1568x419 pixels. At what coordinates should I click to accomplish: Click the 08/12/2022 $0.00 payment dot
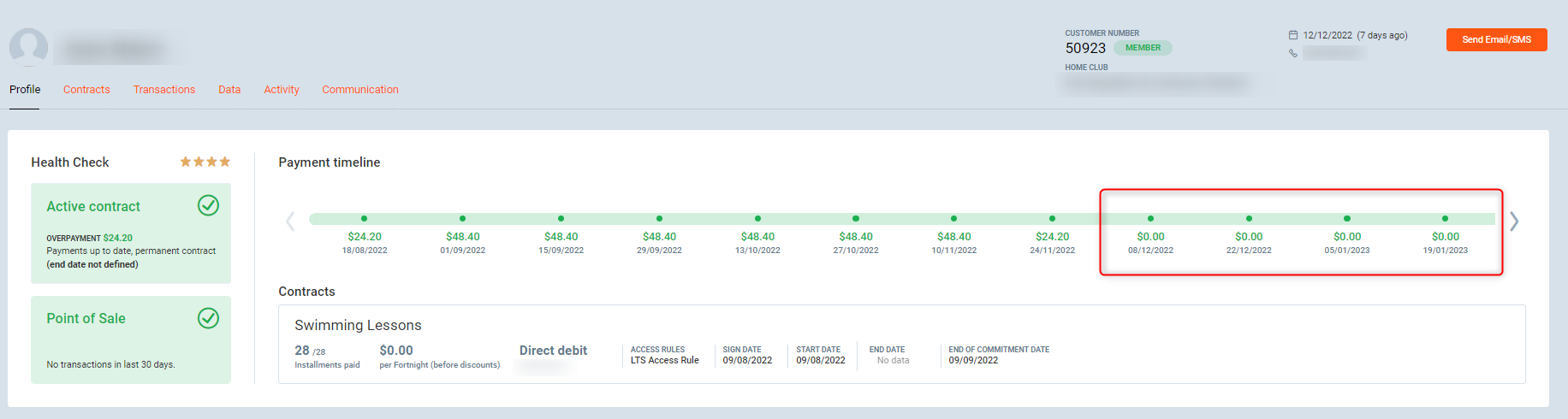(1150, 219)
